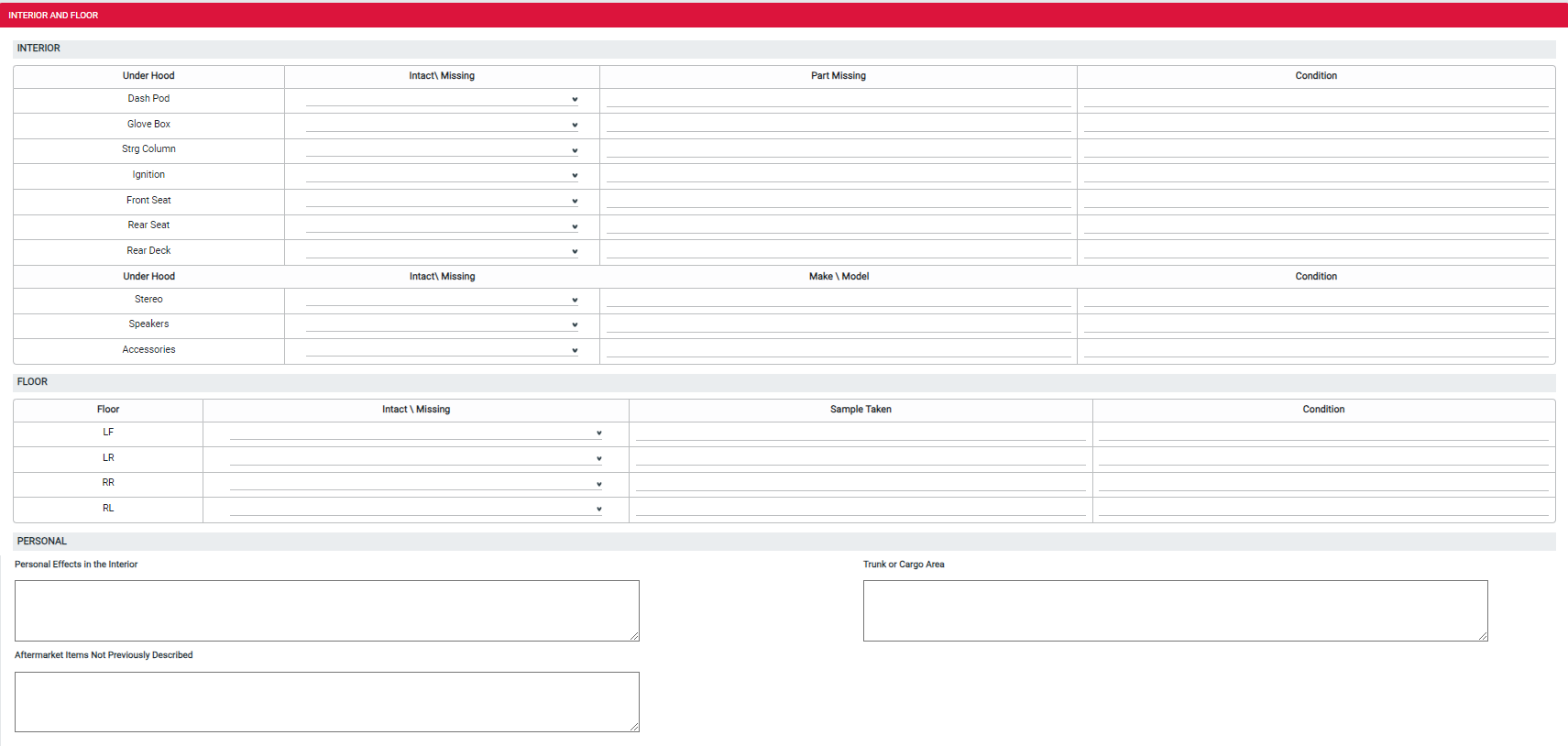Click the Stereo Condition field
Screen dimensions: 1568x746
click(x=1316, y=300)
